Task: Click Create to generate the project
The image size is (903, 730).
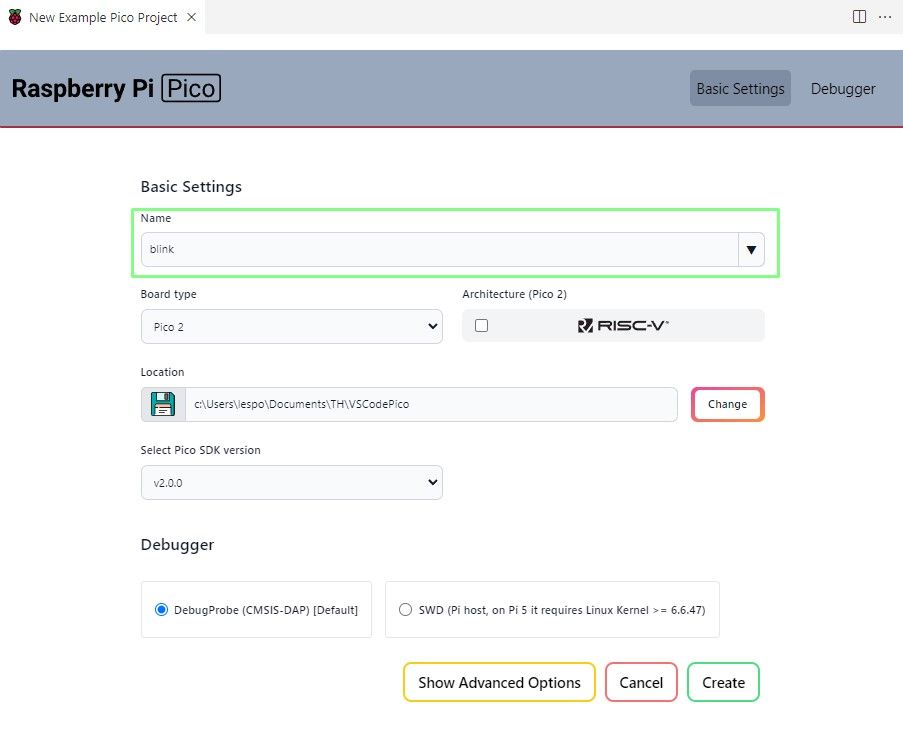Action: tap(723, 682)
